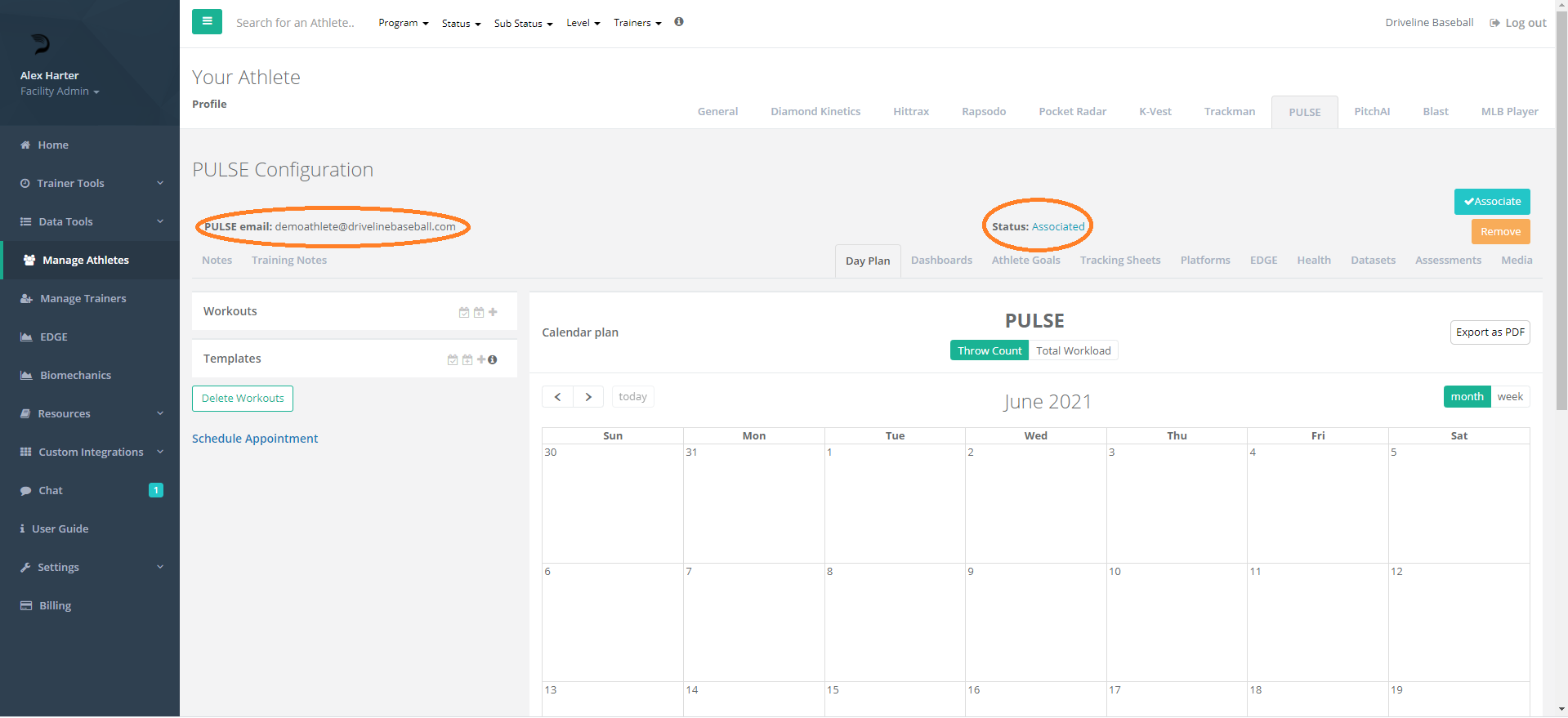
Task: Click the info icon after Trainers filter
Action: click(x=679, y=22)
